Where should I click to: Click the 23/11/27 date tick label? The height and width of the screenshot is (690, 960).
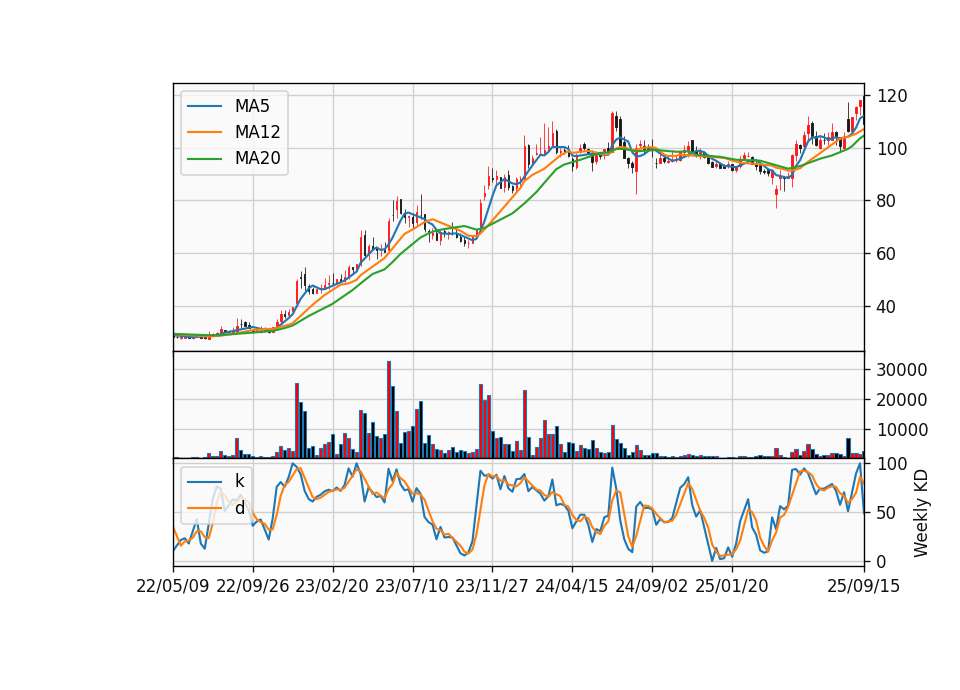(492, 586)
